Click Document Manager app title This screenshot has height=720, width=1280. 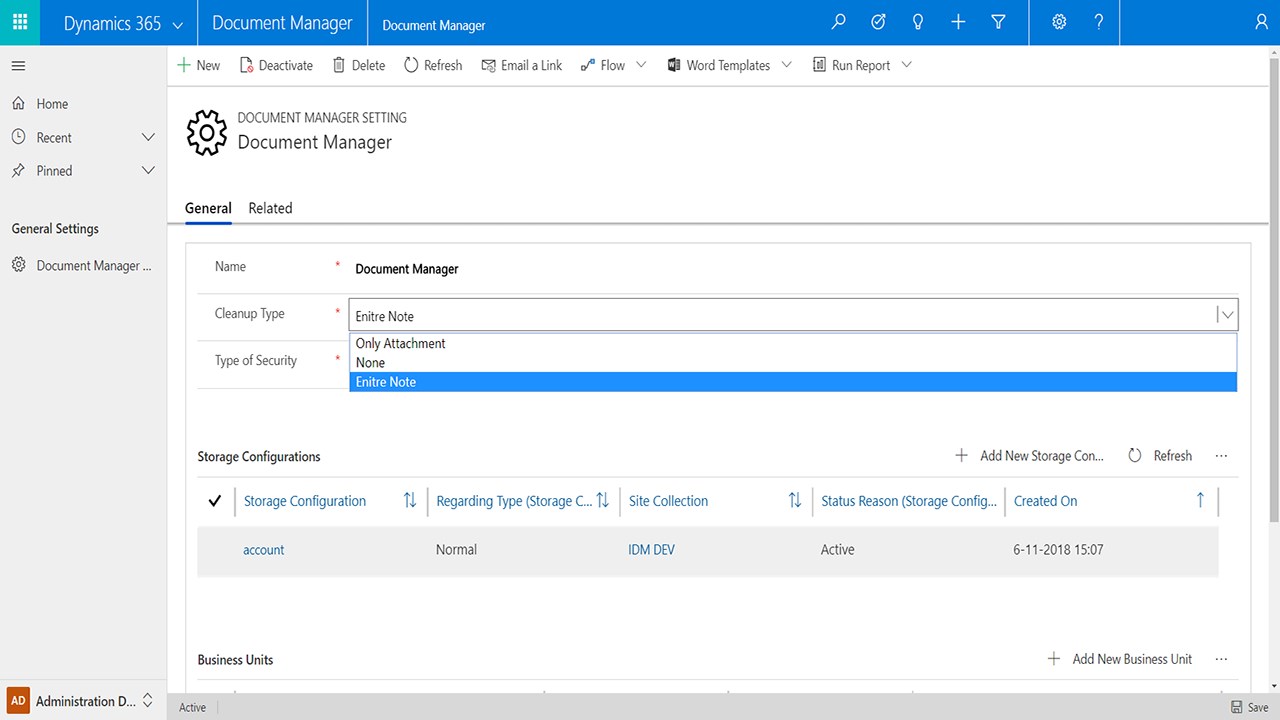click(x=283, y=23)
